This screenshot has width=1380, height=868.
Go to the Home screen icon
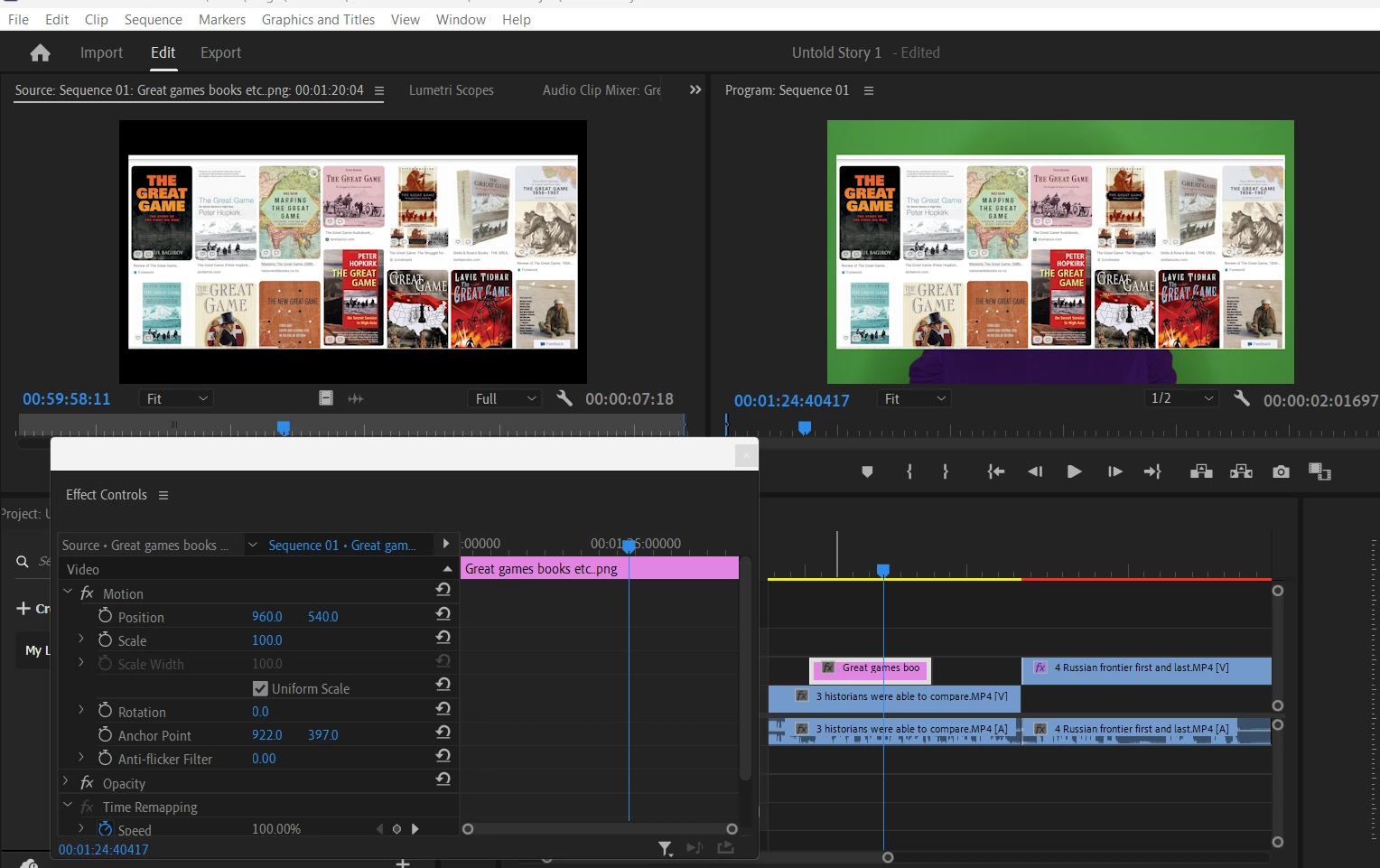pos(40,53)
